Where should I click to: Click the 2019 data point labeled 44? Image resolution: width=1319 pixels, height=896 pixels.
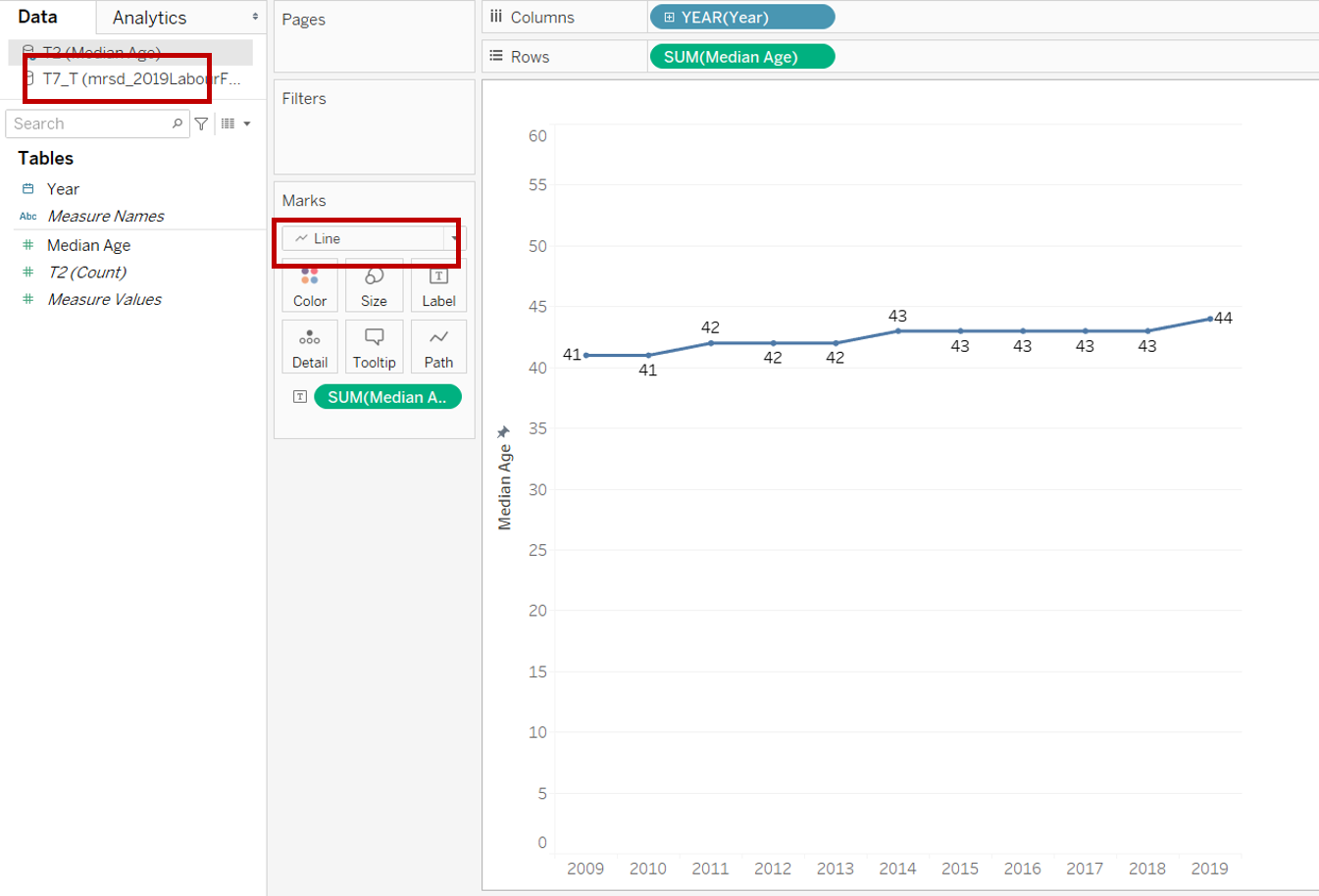tap(1209, 319)
